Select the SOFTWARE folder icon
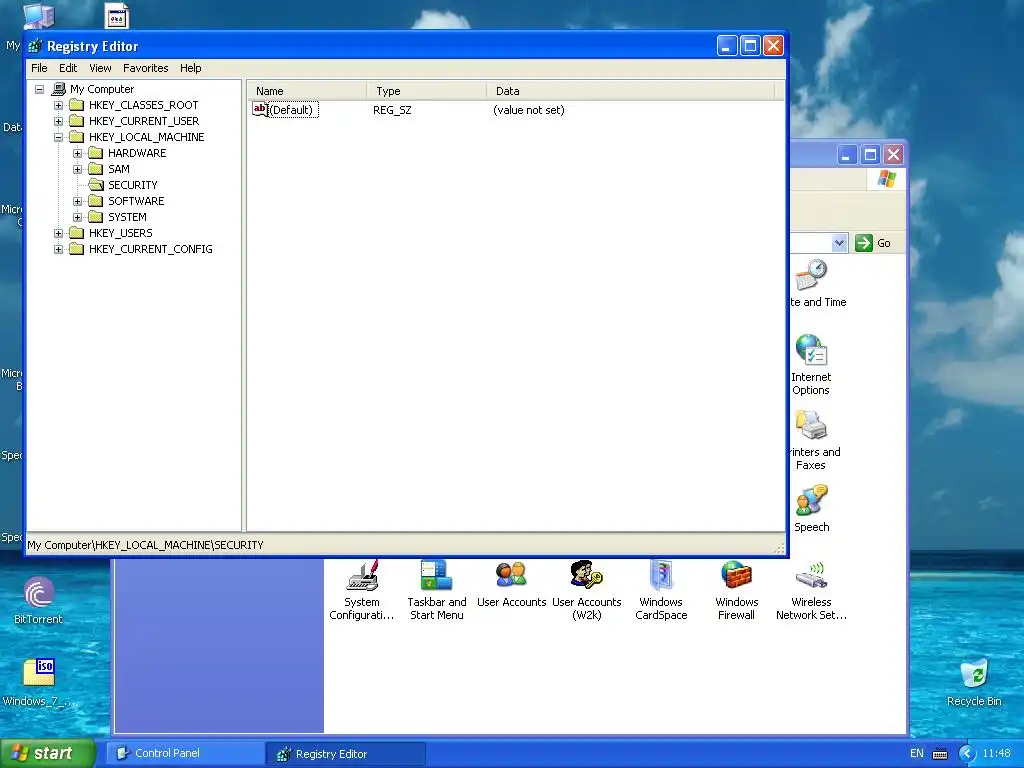The height and width of the screenshot is (768, 1024). point(96,200)
